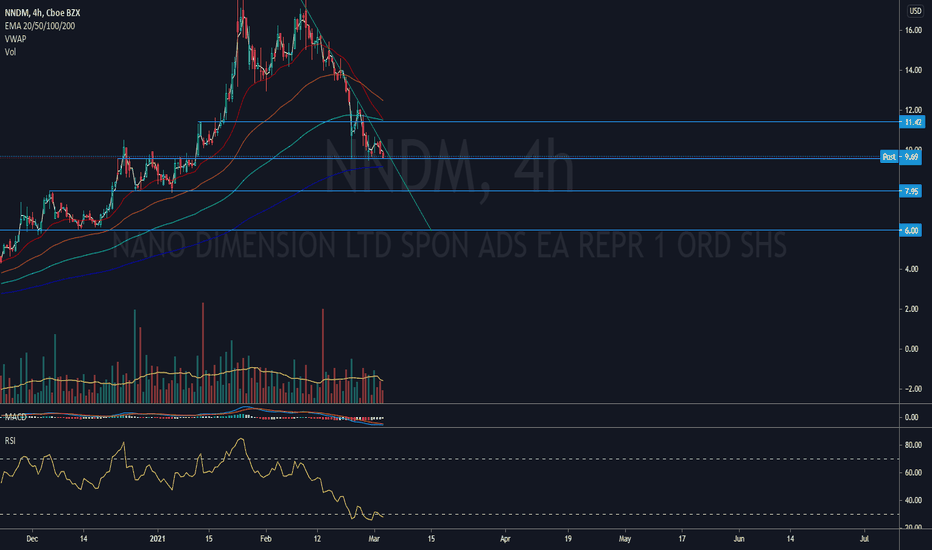Click the 80.00 RSI axis value
Viewport: 932px width, 550px height.
913,445
